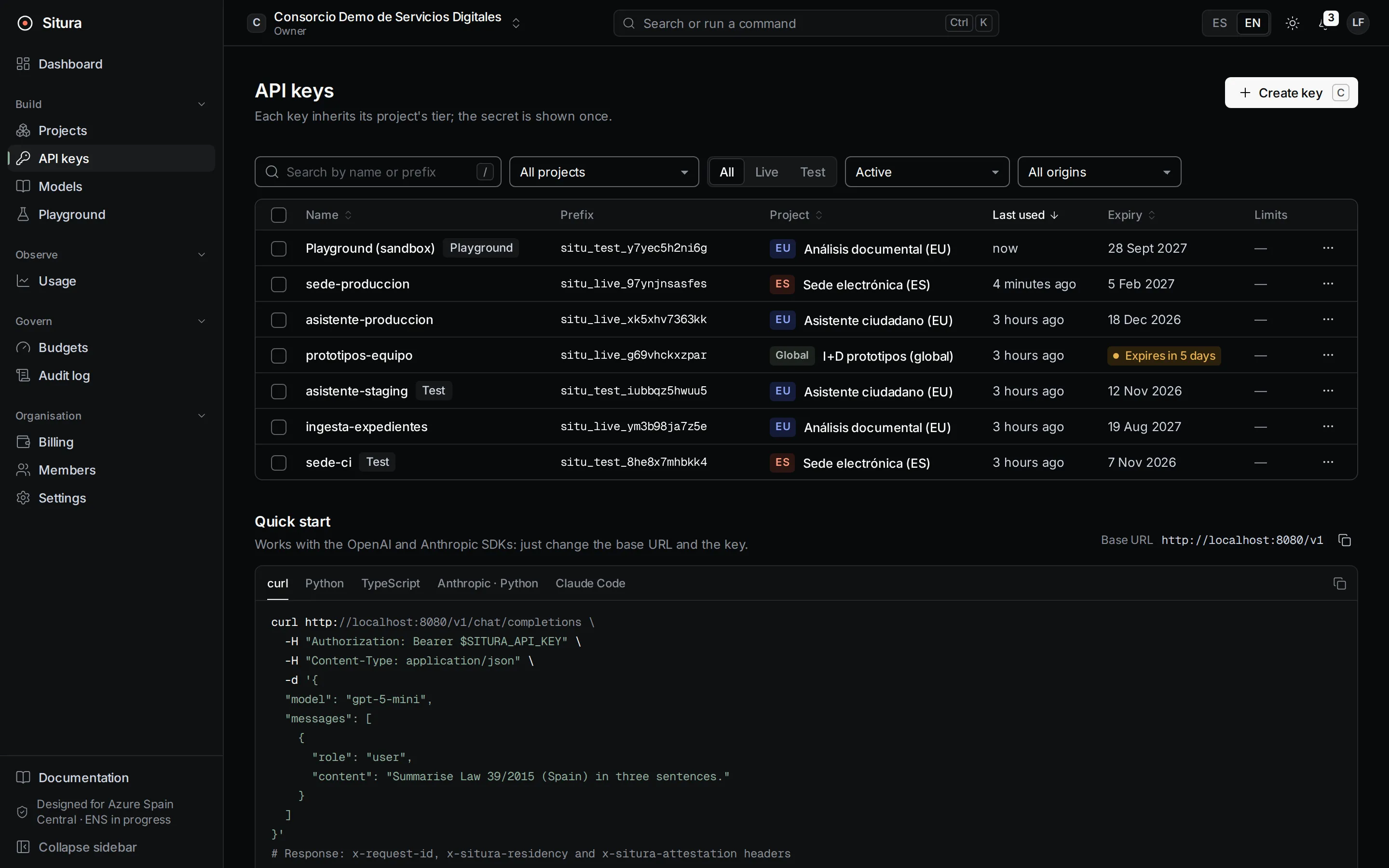Open the Dashboard sidebar item
This screenshot has height=868, width=1389.
[x=111, y=64]
